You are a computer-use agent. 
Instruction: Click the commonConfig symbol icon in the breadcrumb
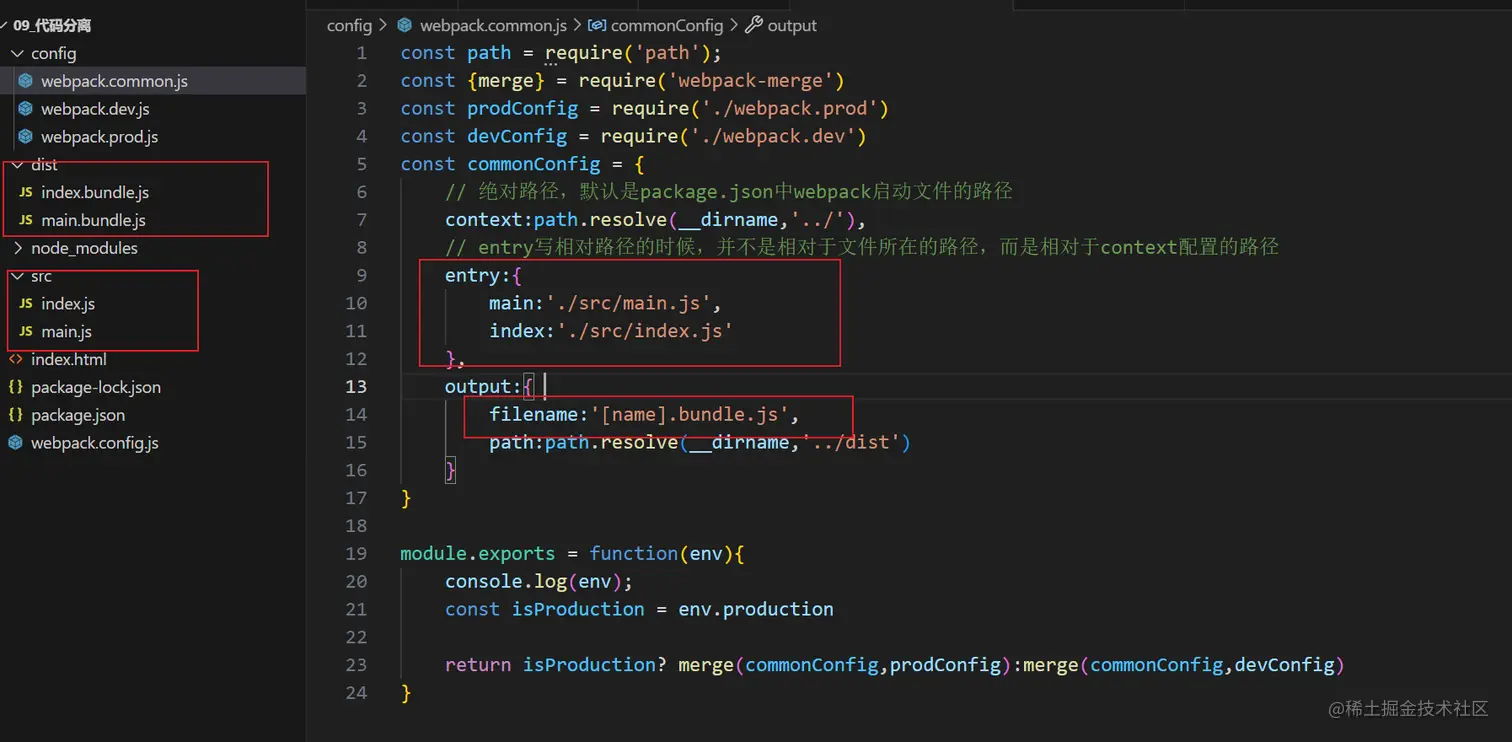(x=596, y=25)
